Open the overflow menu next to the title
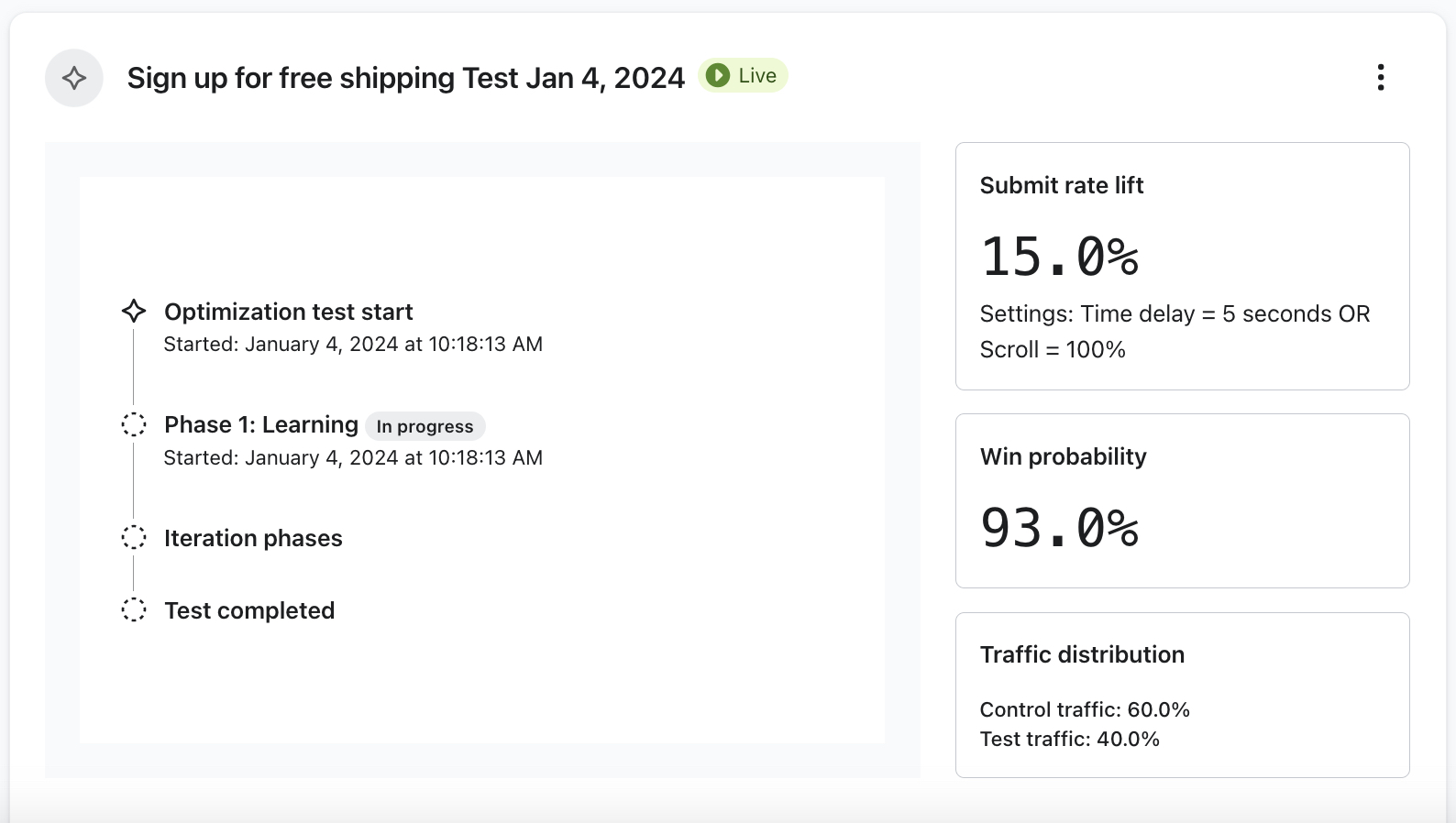 (1380, 79)
